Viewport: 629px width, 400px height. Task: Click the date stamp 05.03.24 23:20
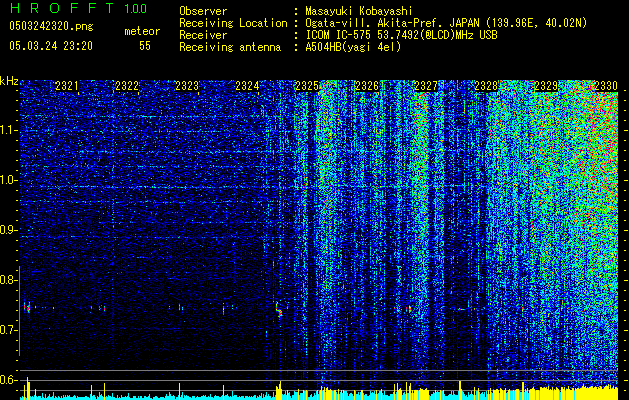point(51,46)
